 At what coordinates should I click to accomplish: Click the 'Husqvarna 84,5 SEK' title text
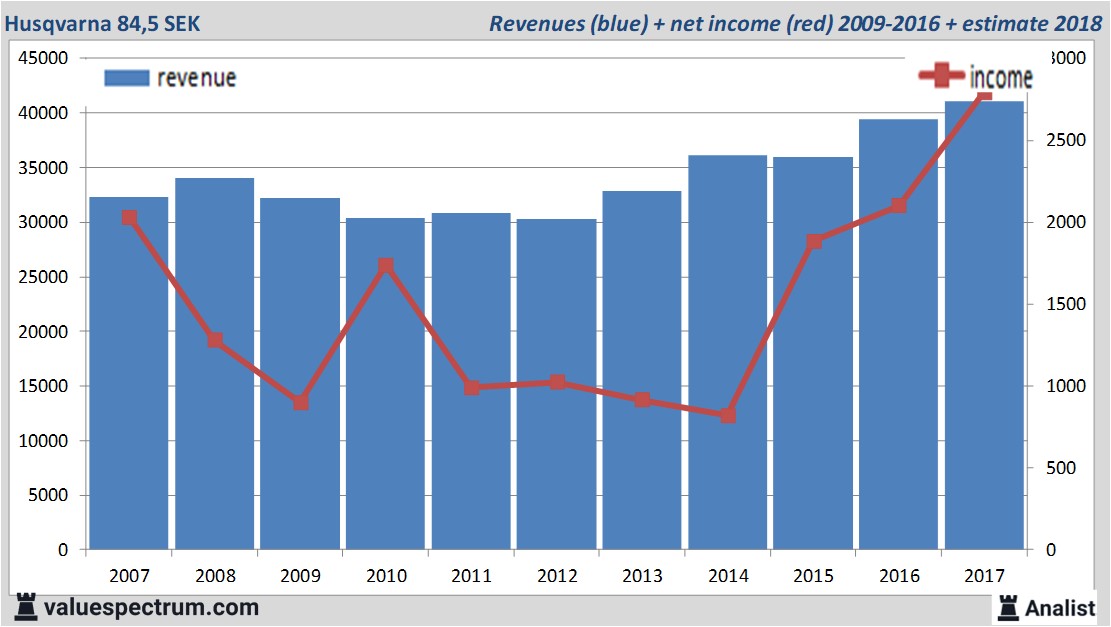tap(103, 24)
